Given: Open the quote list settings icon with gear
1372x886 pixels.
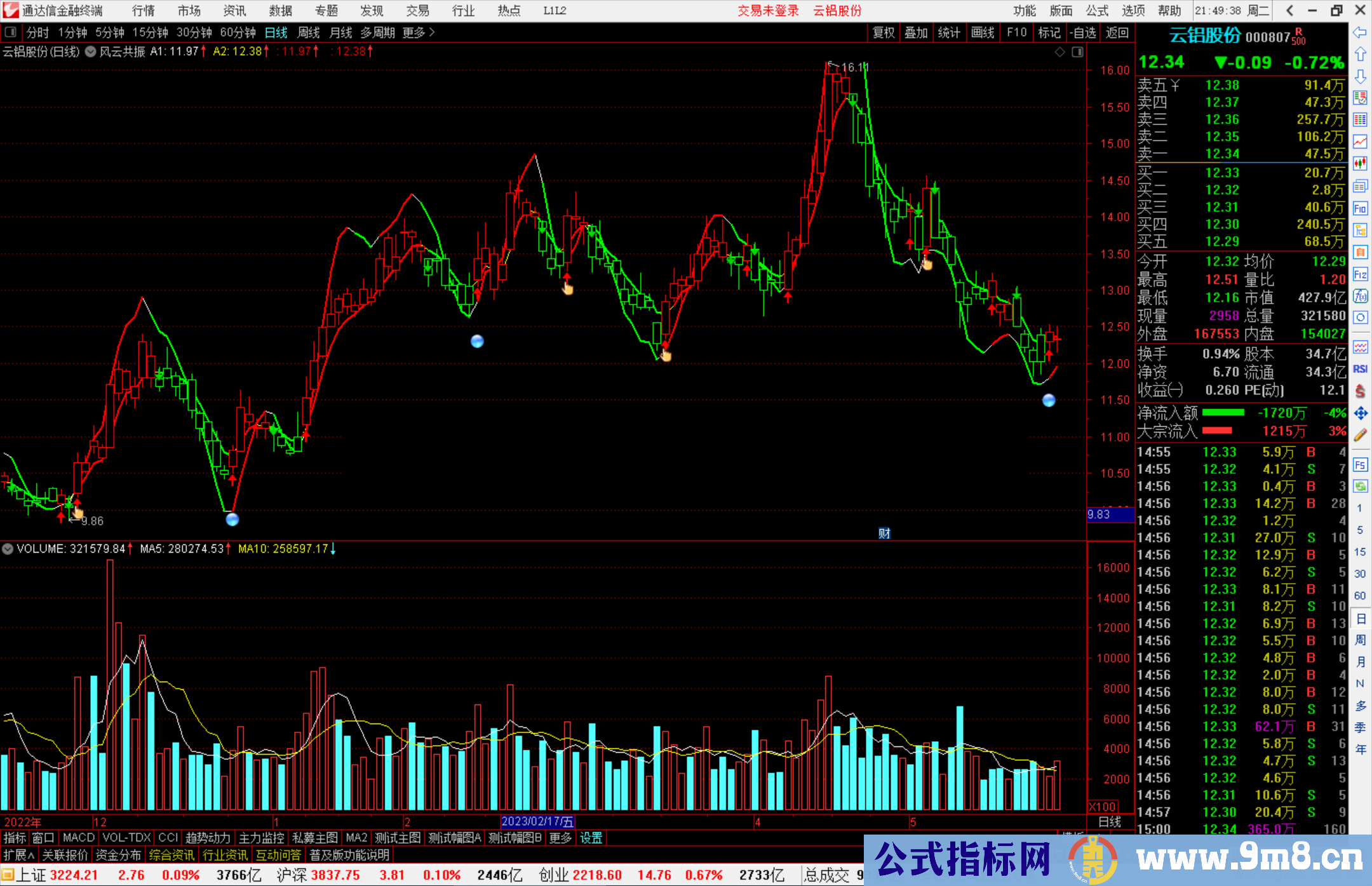Looking at the screenshot, I should pyautogui.click(x=1360, y=98).
